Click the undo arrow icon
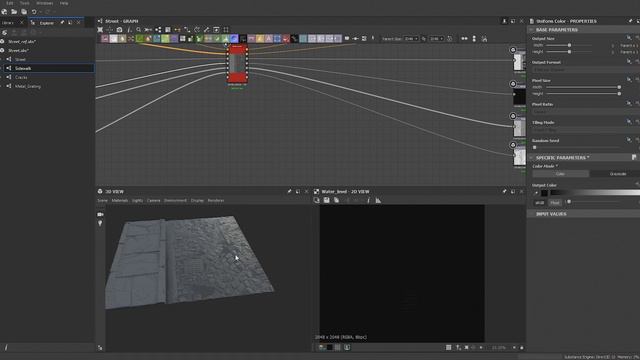640x360 pixels. [x=34, y=12]
